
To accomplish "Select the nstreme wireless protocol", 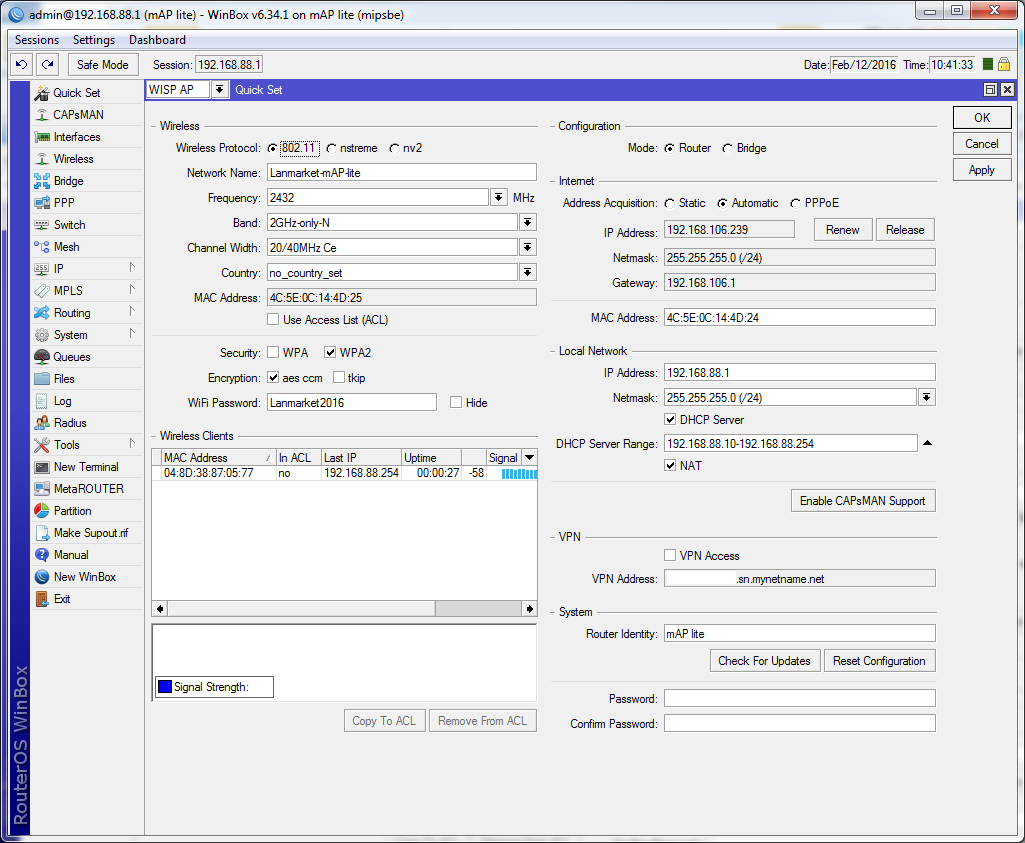I will point(332,148).
